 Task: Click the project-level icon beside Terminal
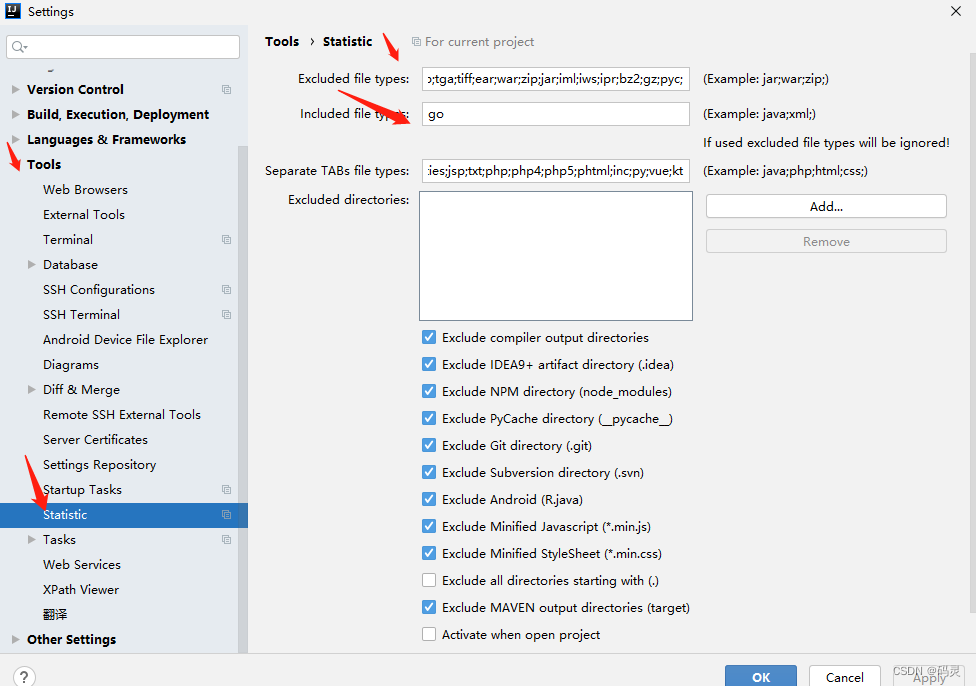click(x=227, y=240)
